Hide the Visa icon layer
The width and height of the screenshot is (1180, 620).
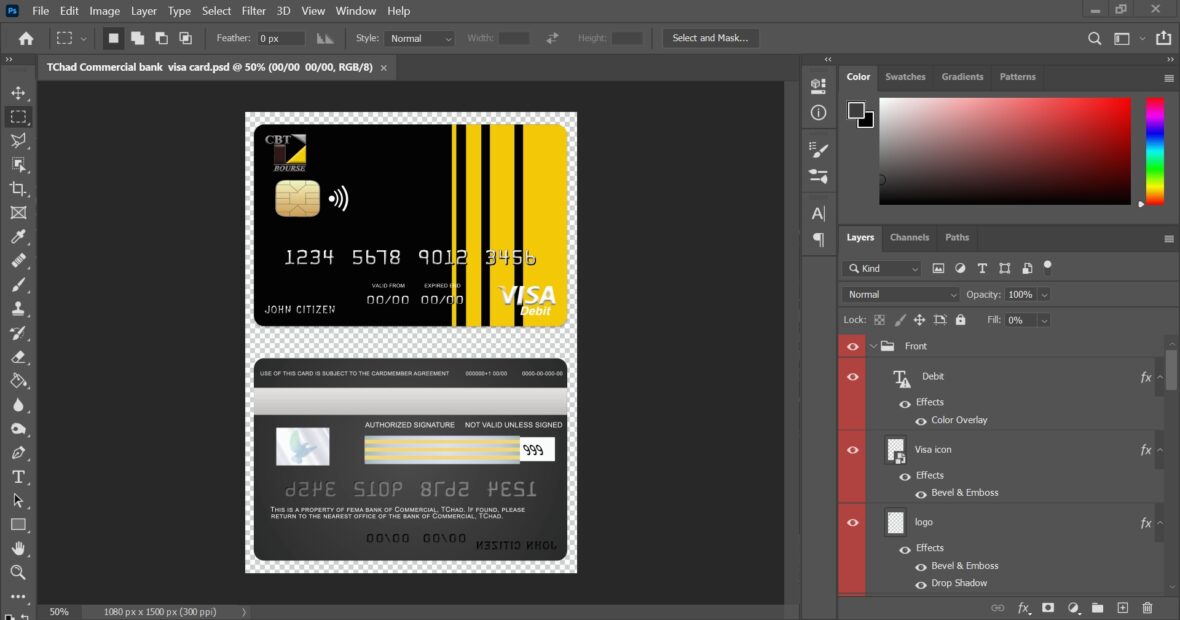(x=852, y=449)
